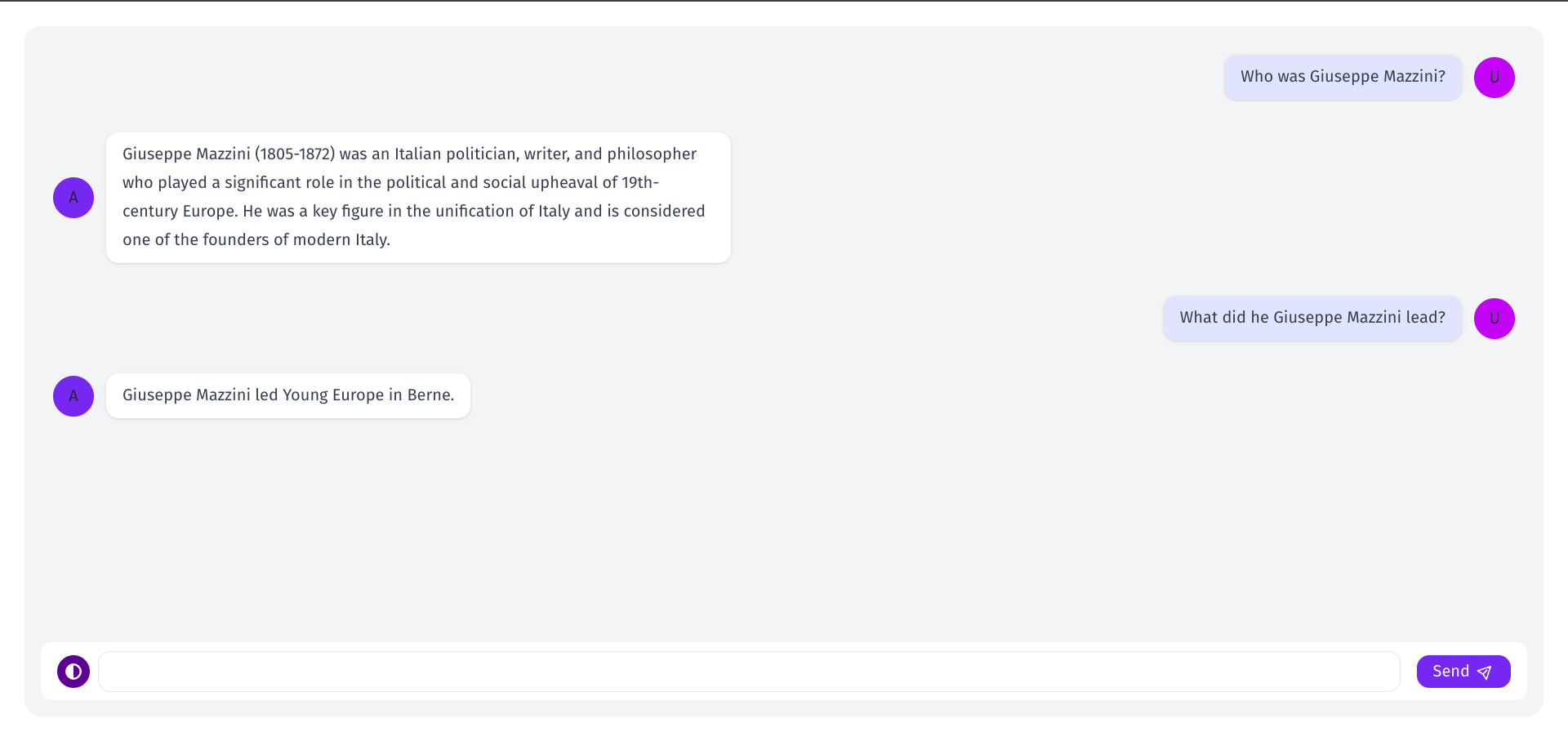
Task: Focus the empty message input field
Action: (x=749, y=672)
